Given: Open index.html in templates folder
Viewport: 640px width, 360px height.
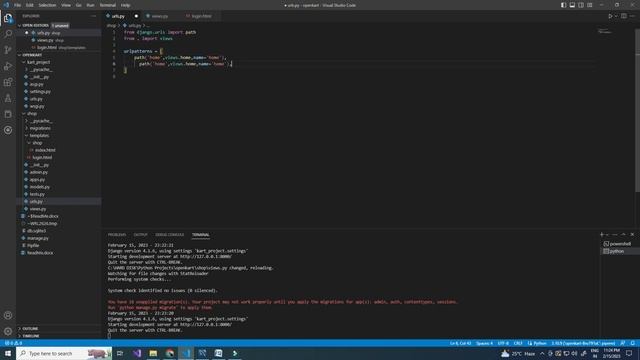Looking at the screenshot, I should pos(45,150).
